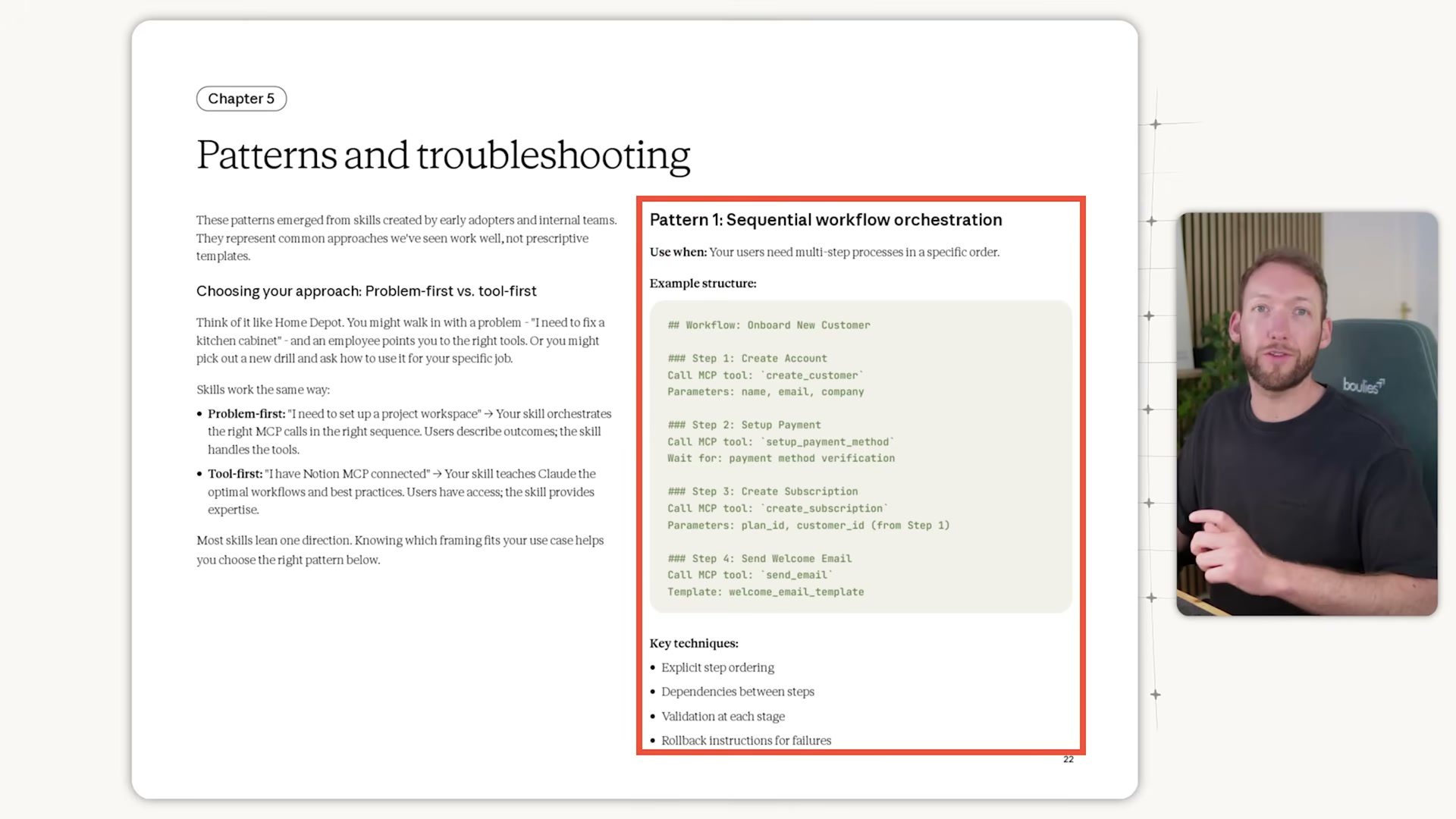Click the bold 'Problem-first:' bullet label
The width and height of the screenshot is (1456, 819).
(x=246, y=413)
